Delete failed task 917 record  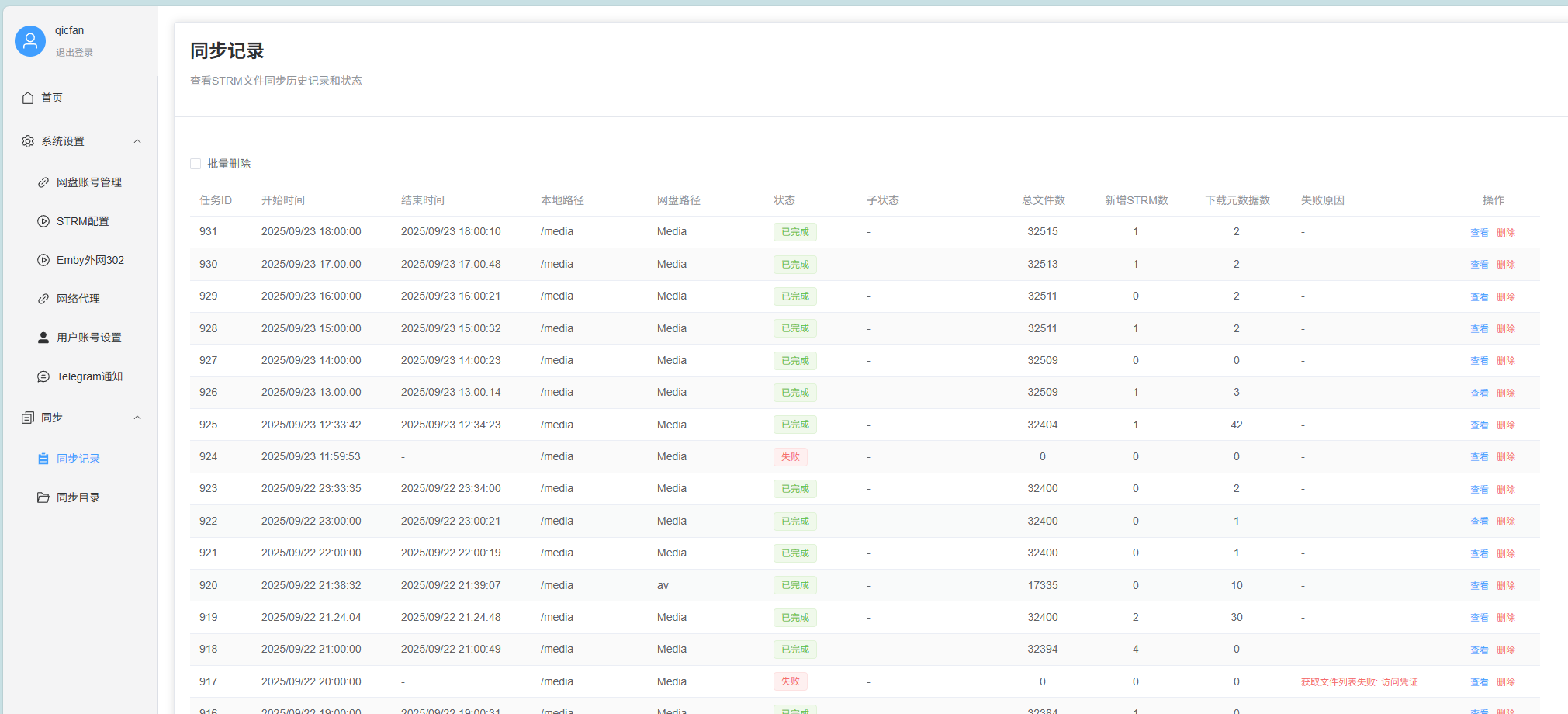1506,682
